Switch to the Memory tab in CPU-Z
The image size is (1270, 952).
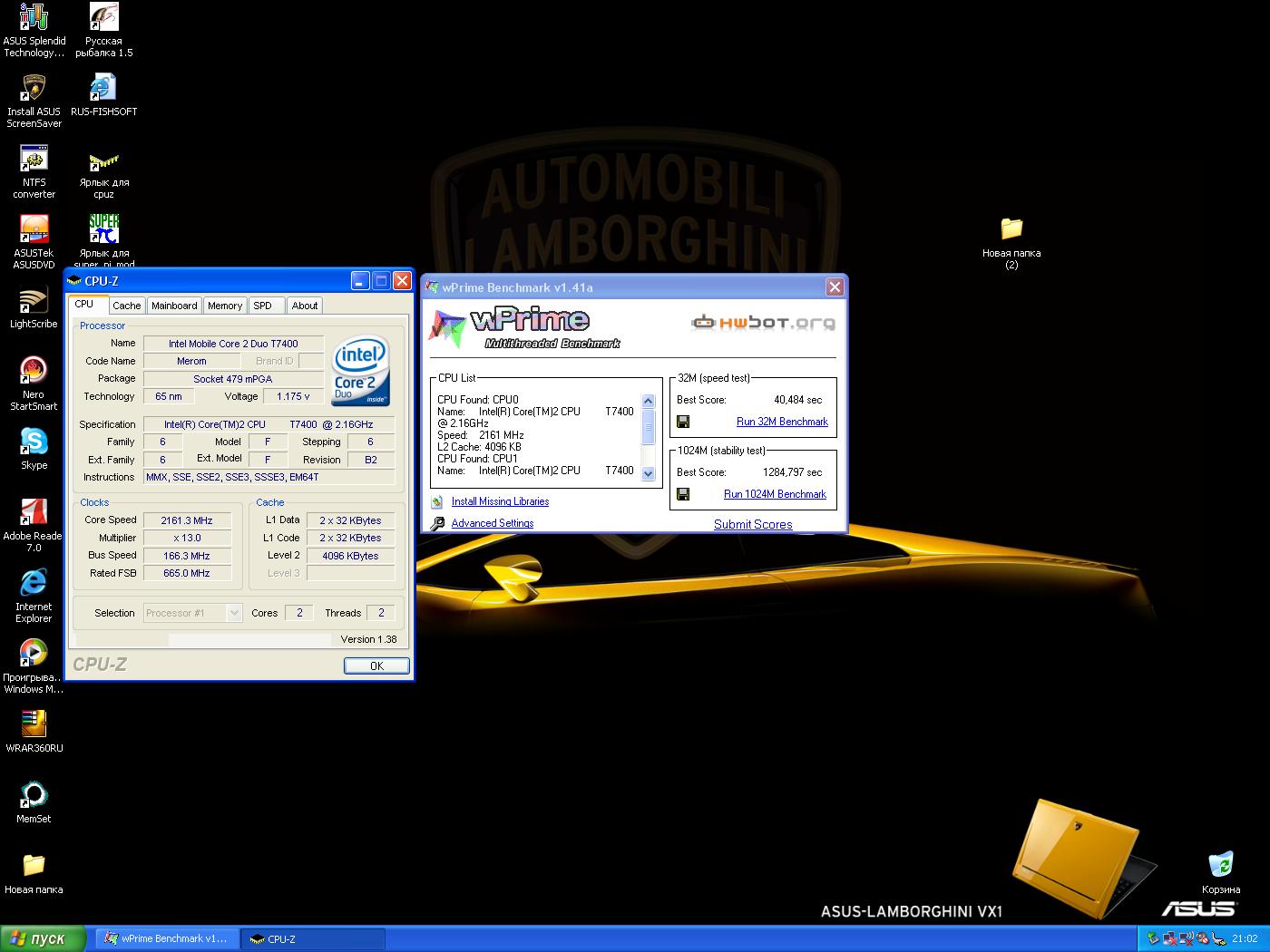click(225, 306)
